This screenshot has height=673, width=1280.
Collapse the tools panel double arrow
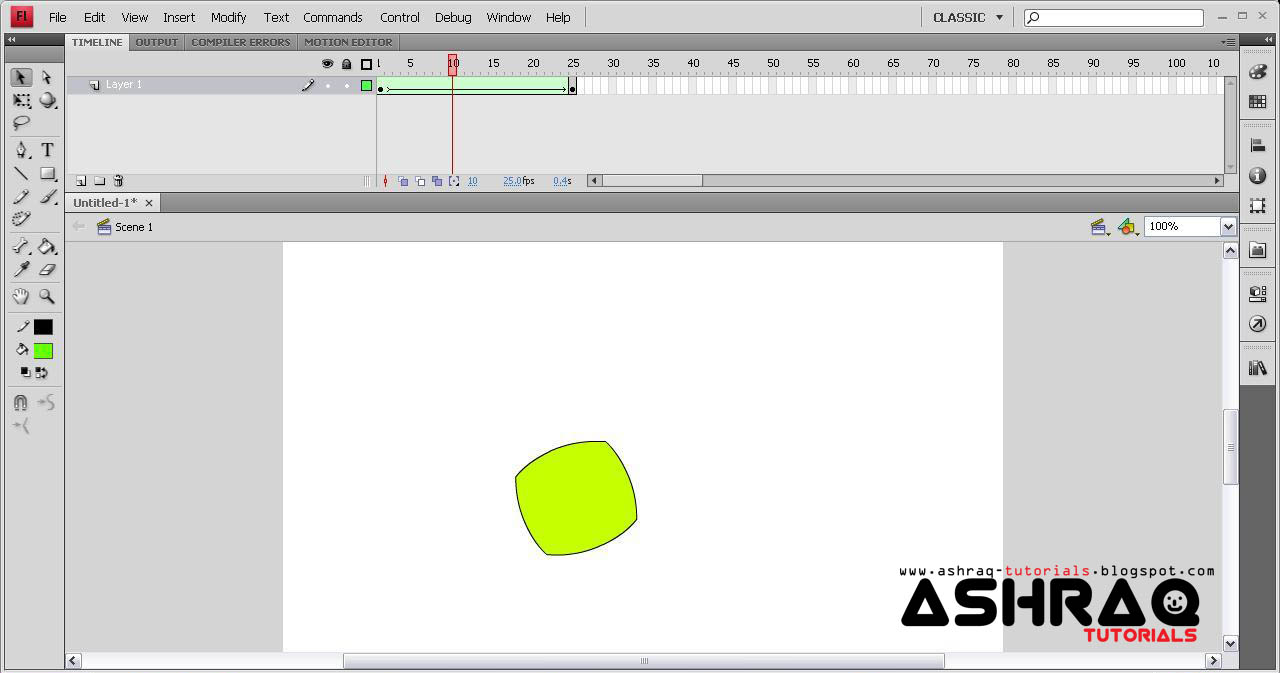click(11, 41)
